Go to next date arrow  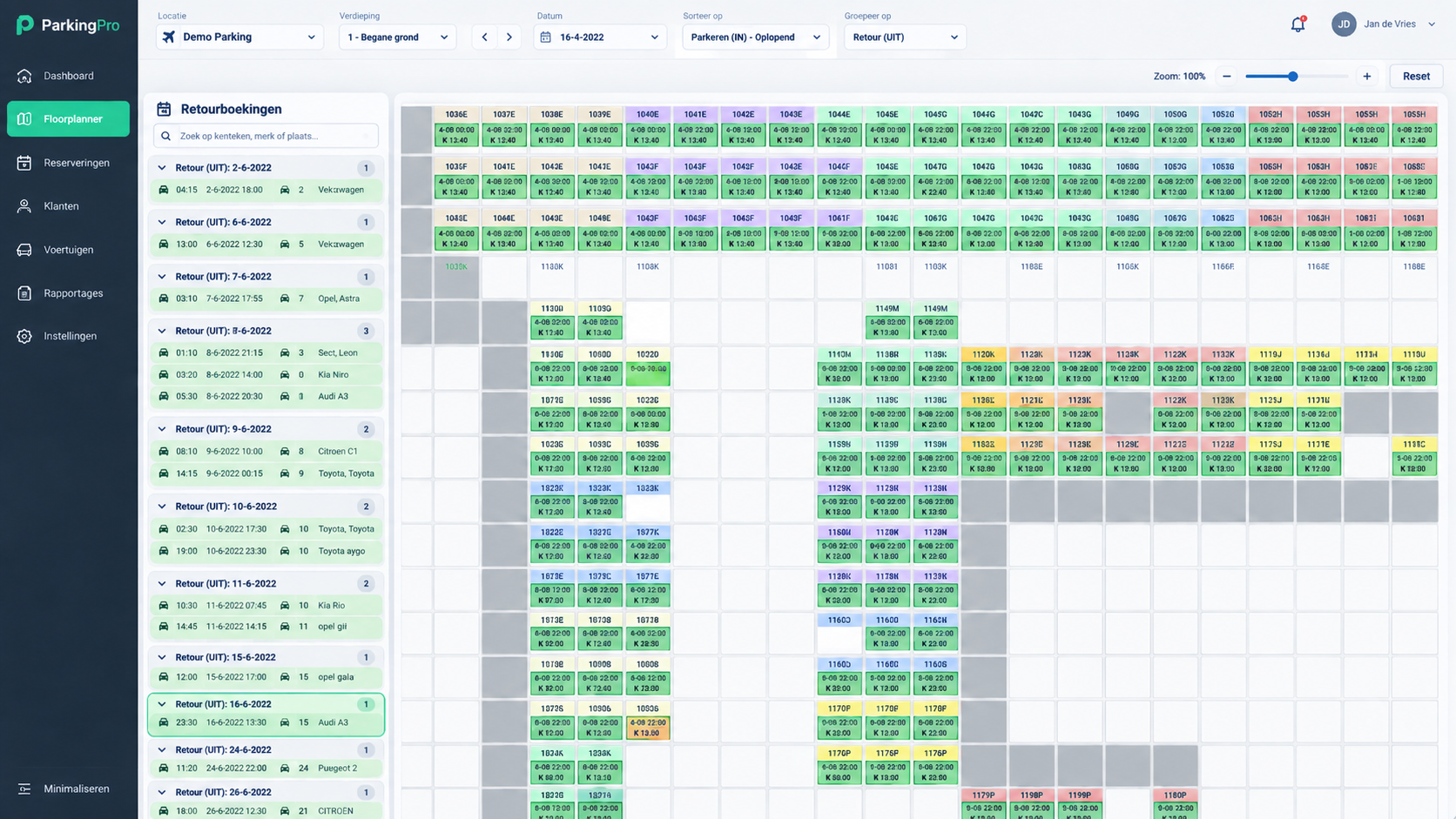pos(509,37)
